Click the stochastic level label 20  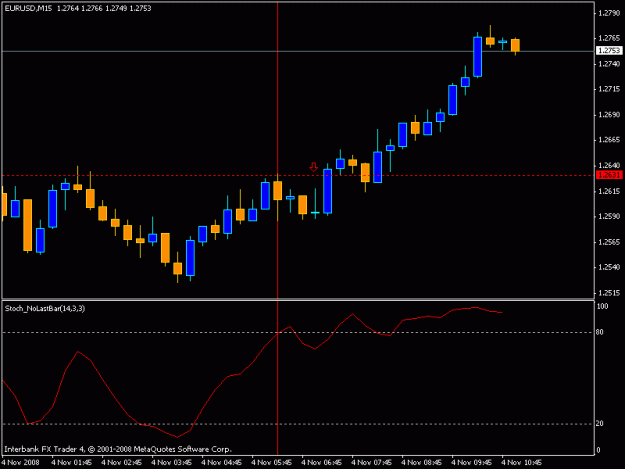click(599, 424)
